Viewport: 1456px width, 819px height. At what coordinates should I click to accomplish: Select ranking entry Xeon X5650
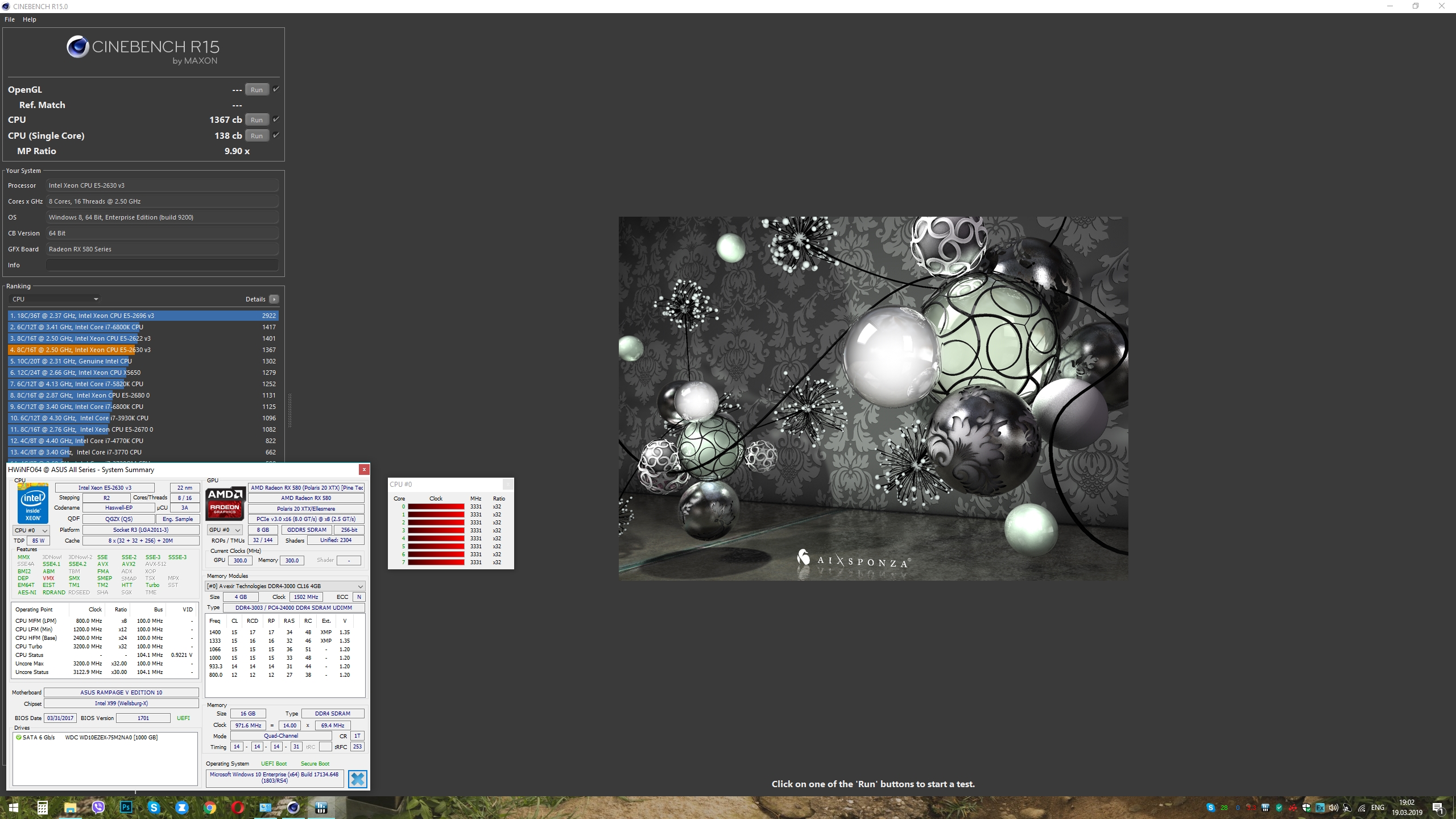point(143,373)
